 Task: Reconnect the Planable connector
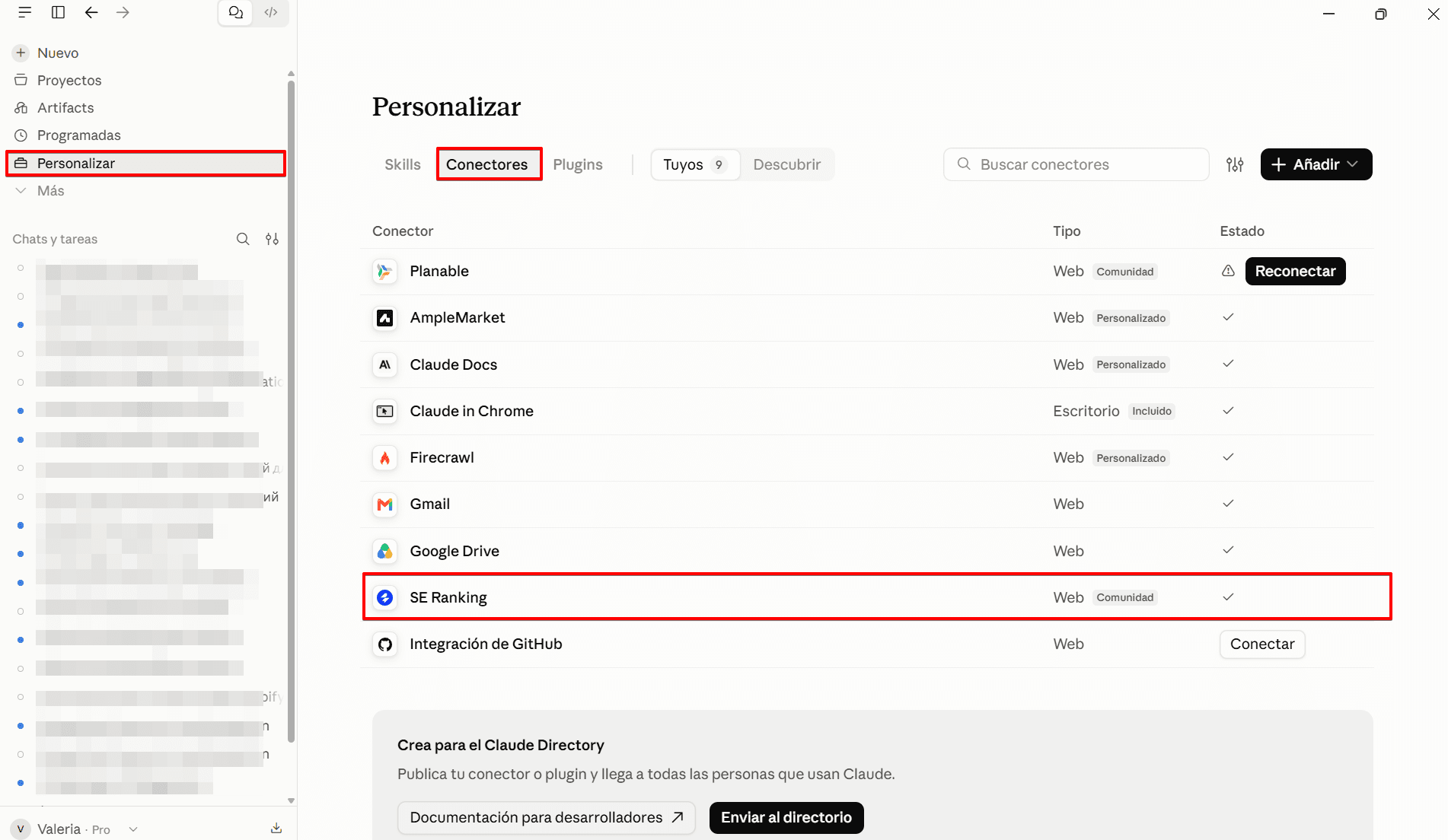click(1295, 271)
